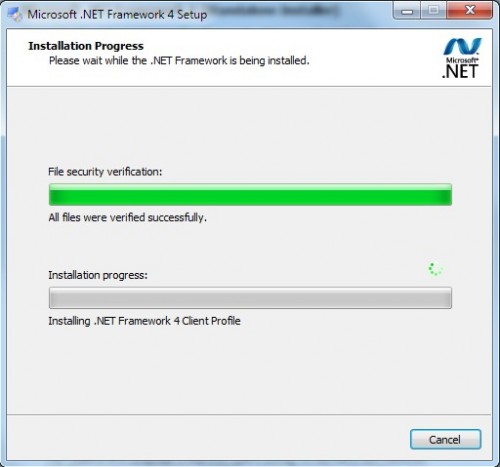Click the 'Installation Progress' bold heading
The image size is (500, 467).
pyautogui.click(x=86, y=46)
